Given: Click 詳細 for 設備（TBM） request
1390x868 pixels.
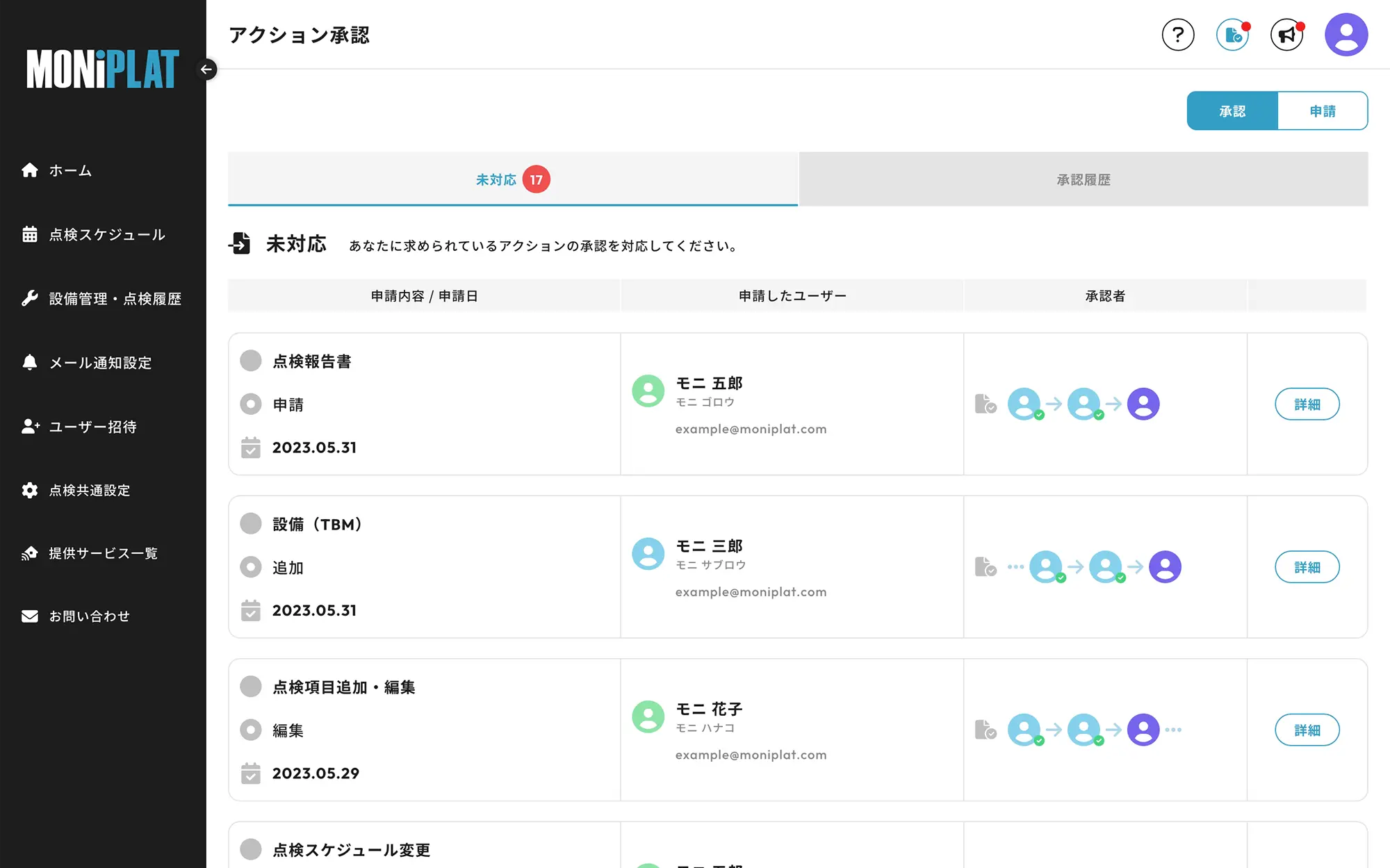Looking at the screenshot, I should (x=1307, y=567).
